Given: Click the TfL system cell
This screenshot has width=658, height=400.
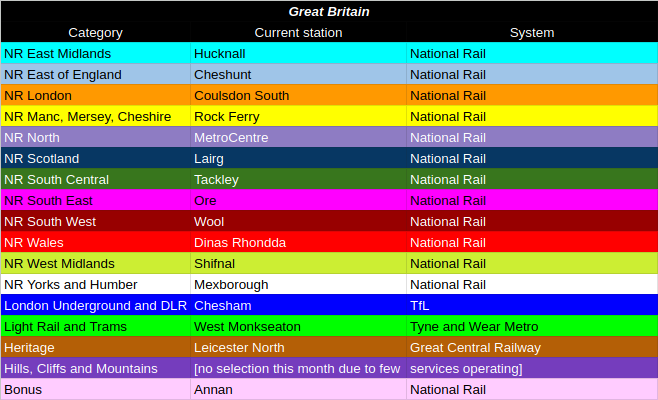Looking at the screenshot, I should tap(419, 305).
